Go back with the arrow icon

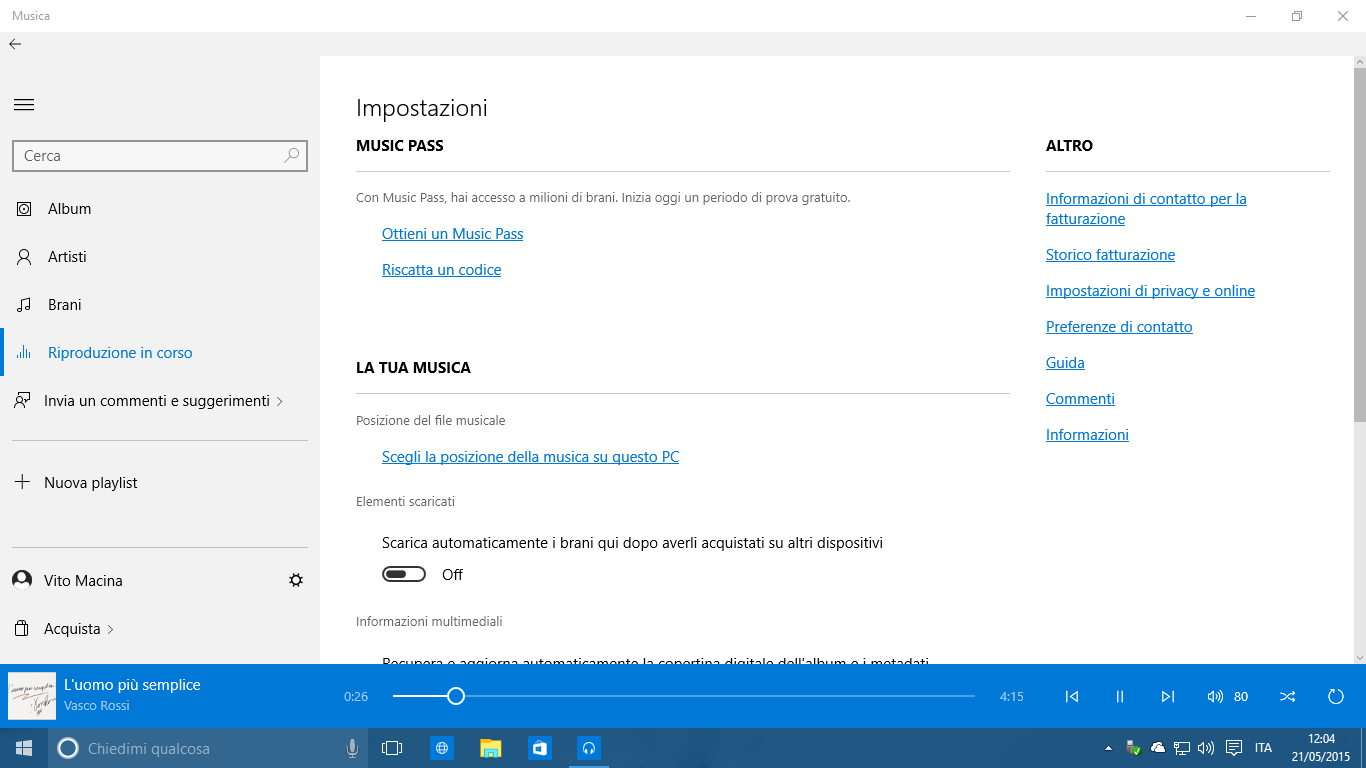(15, 44)
